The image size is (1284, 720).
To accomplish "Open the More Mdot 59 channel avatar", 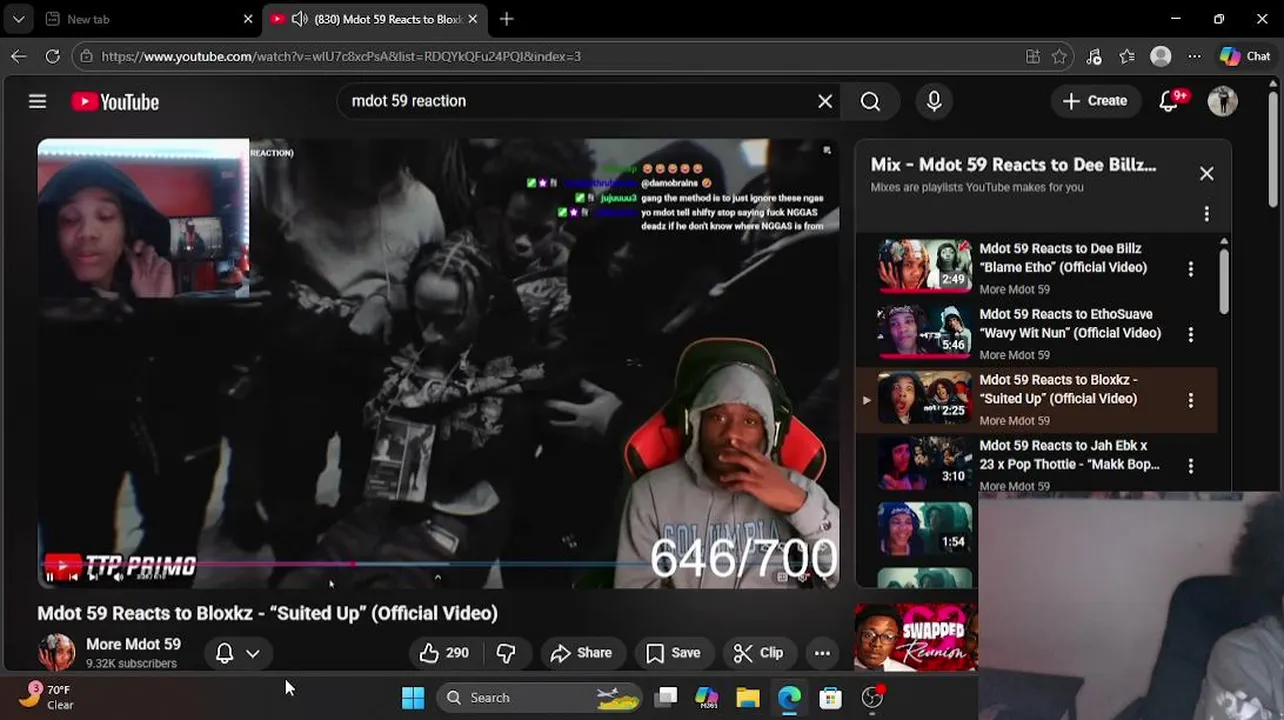I will [56, 653].
